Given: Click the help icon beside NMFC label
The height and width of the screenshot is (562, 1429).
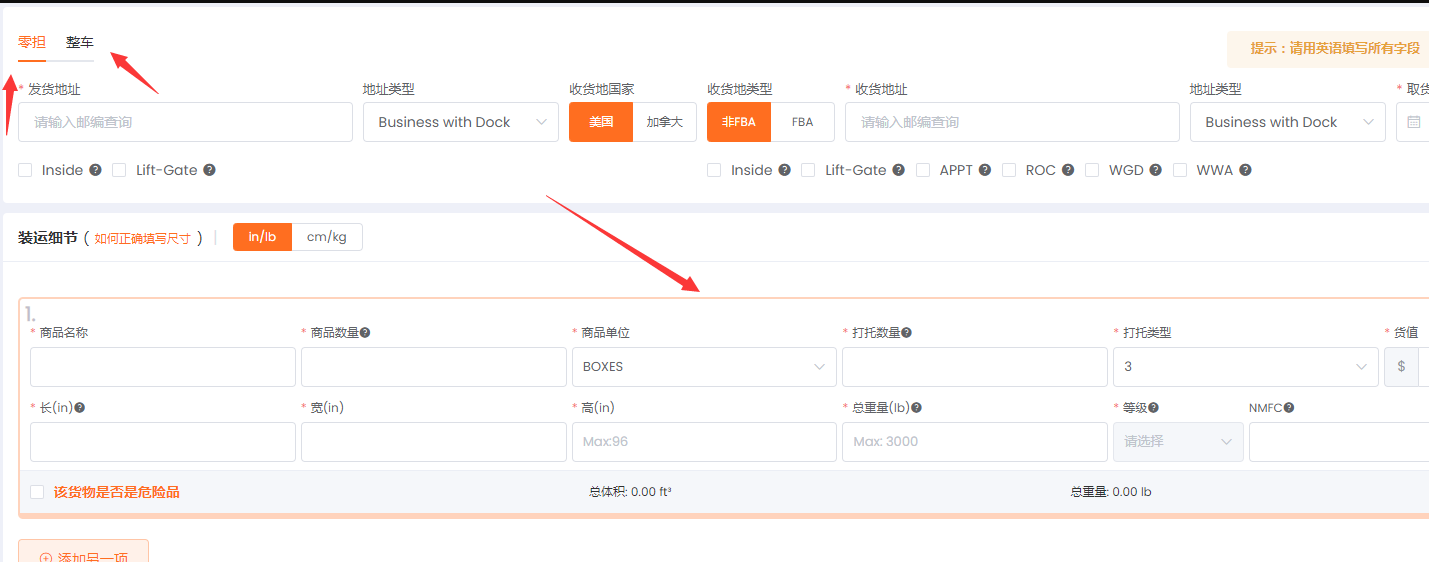Looking at the screenshot, I should pyautogui.click(x=1289, y=408).
